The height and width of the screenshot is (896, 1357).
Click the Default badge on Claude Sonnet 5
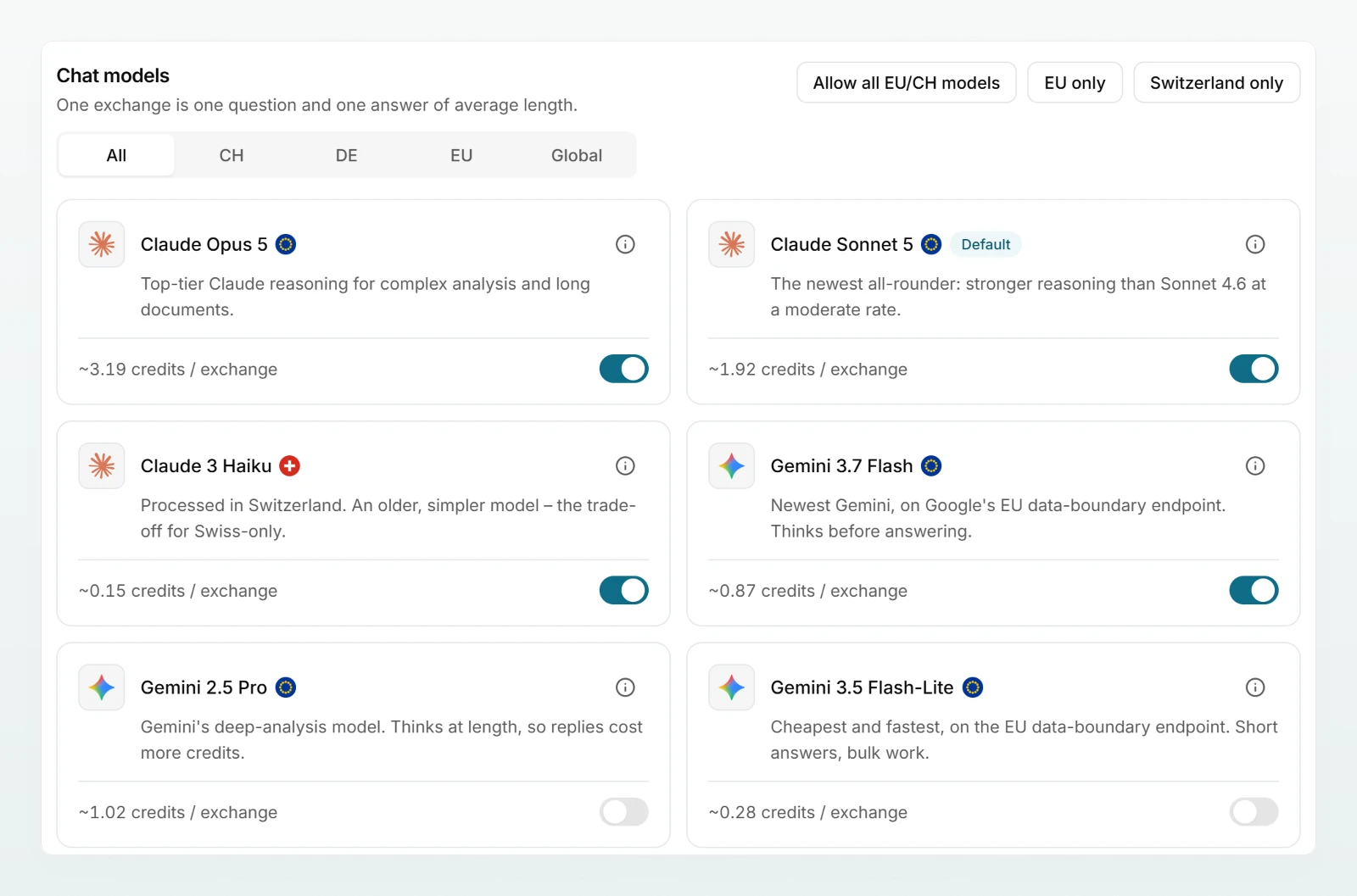tap(986, 244)
